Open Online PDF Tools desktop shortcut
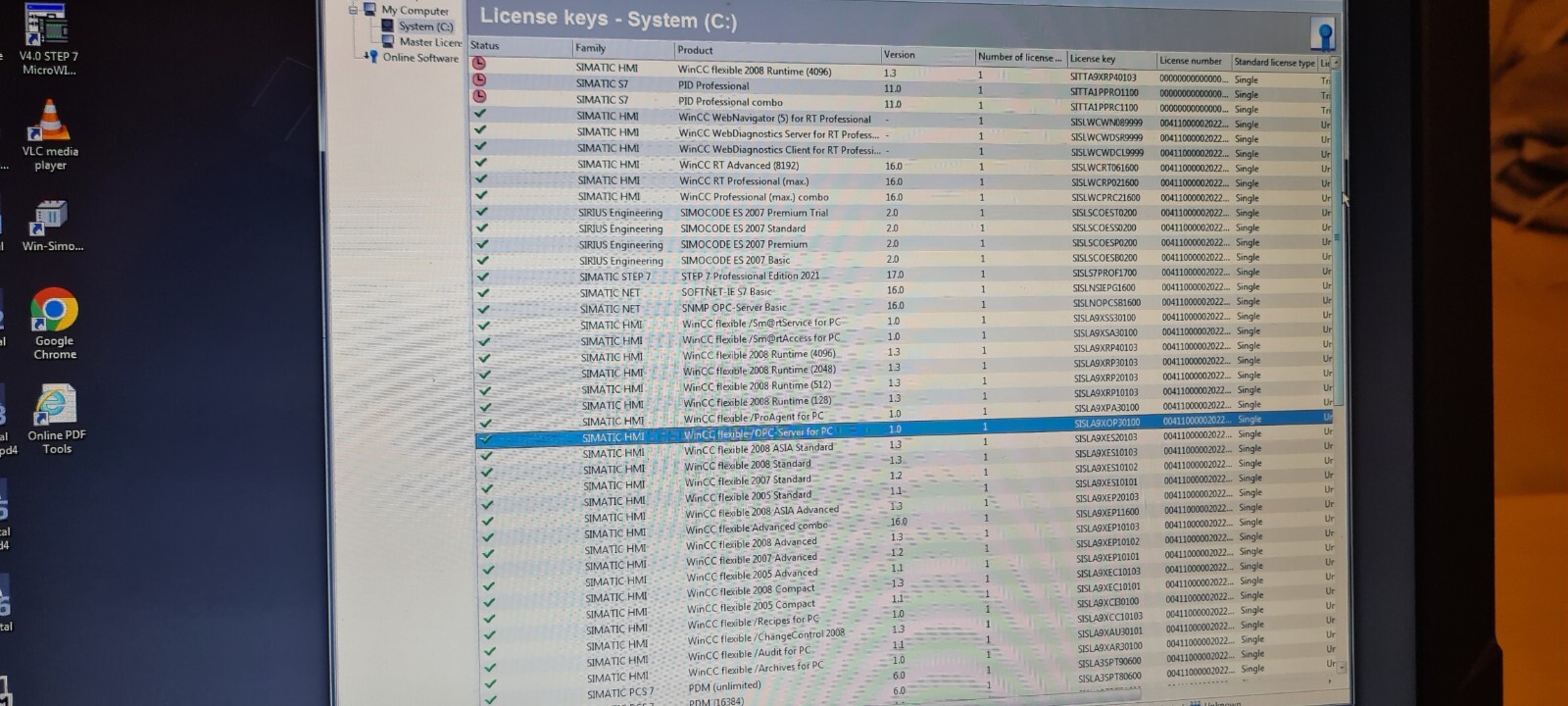Viewport: 1568px width, 706px height. [x=56, y=420]
